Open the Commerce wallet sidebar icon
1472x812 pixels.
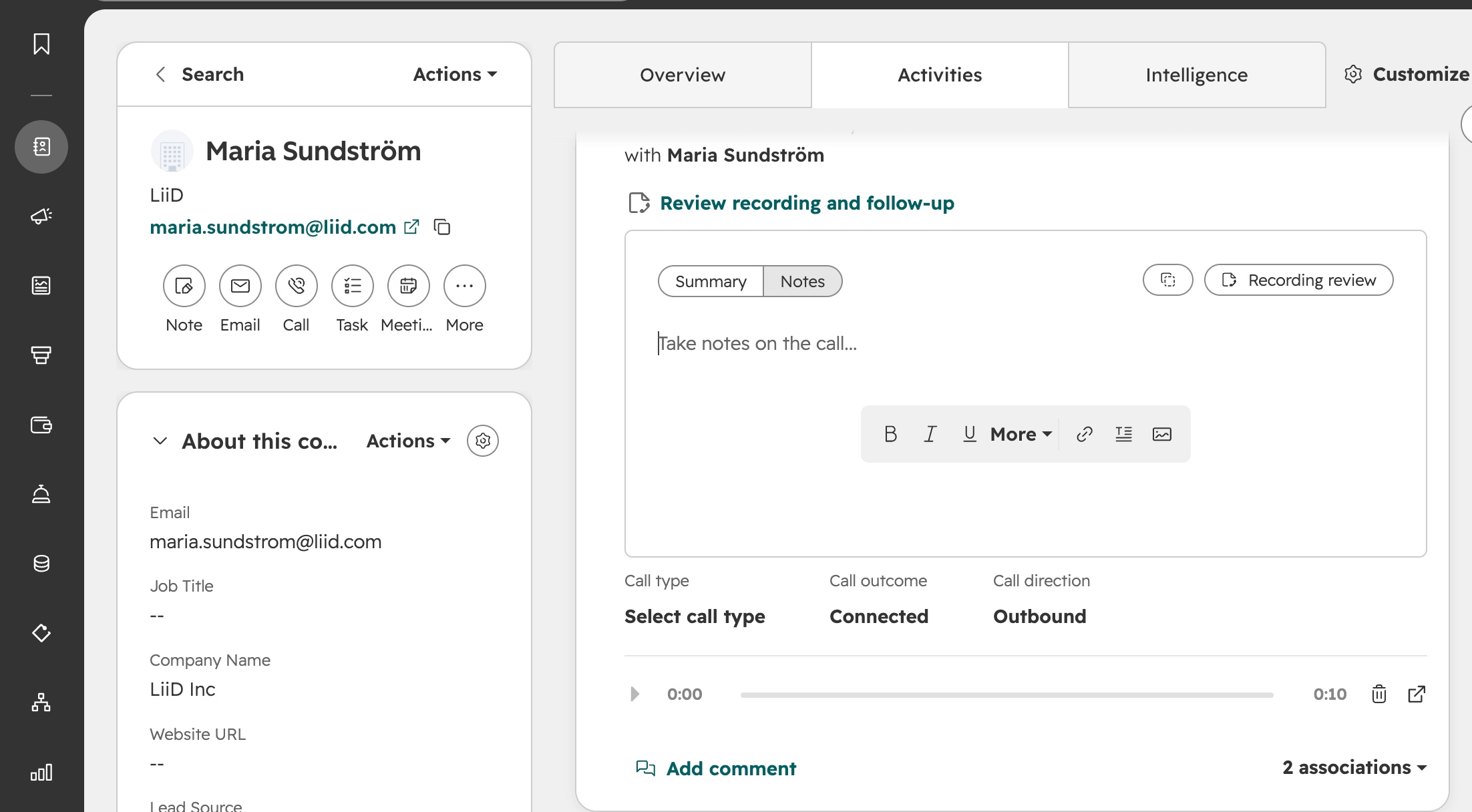[x=41, y=425]
